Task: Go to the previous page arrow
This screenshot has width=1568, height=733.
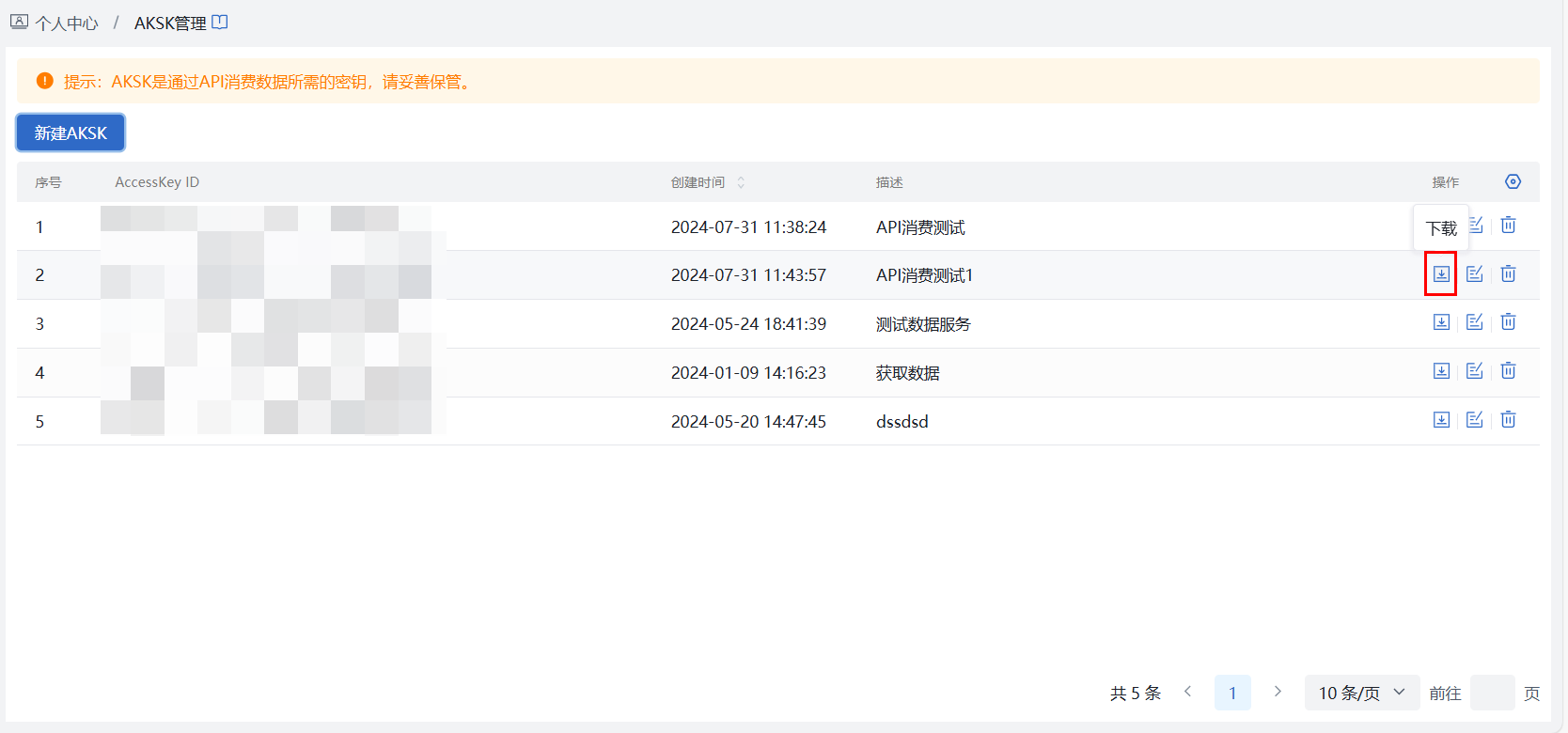Action: pyautogui.click(x=1188, y=692)
